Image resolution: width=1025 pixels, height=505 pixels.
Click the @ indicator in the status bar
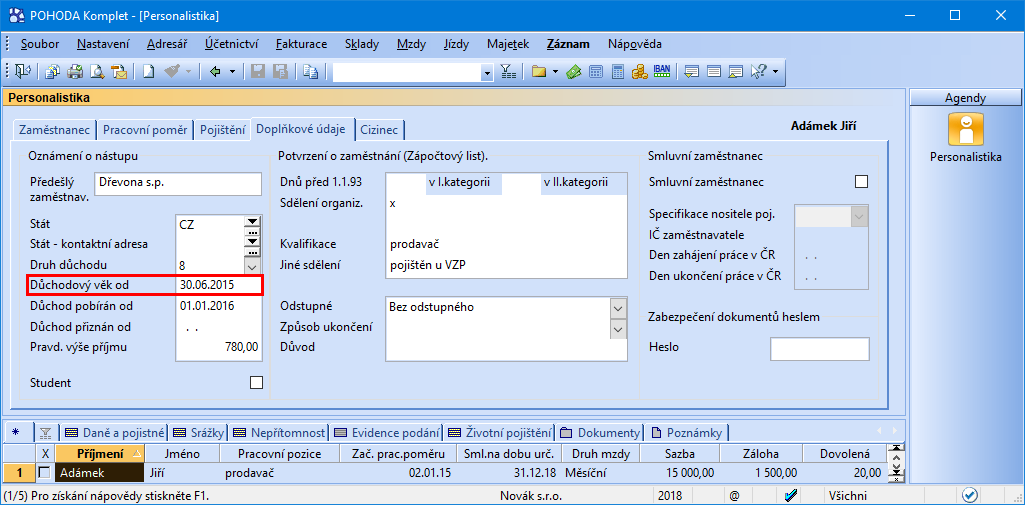[735, 495]
